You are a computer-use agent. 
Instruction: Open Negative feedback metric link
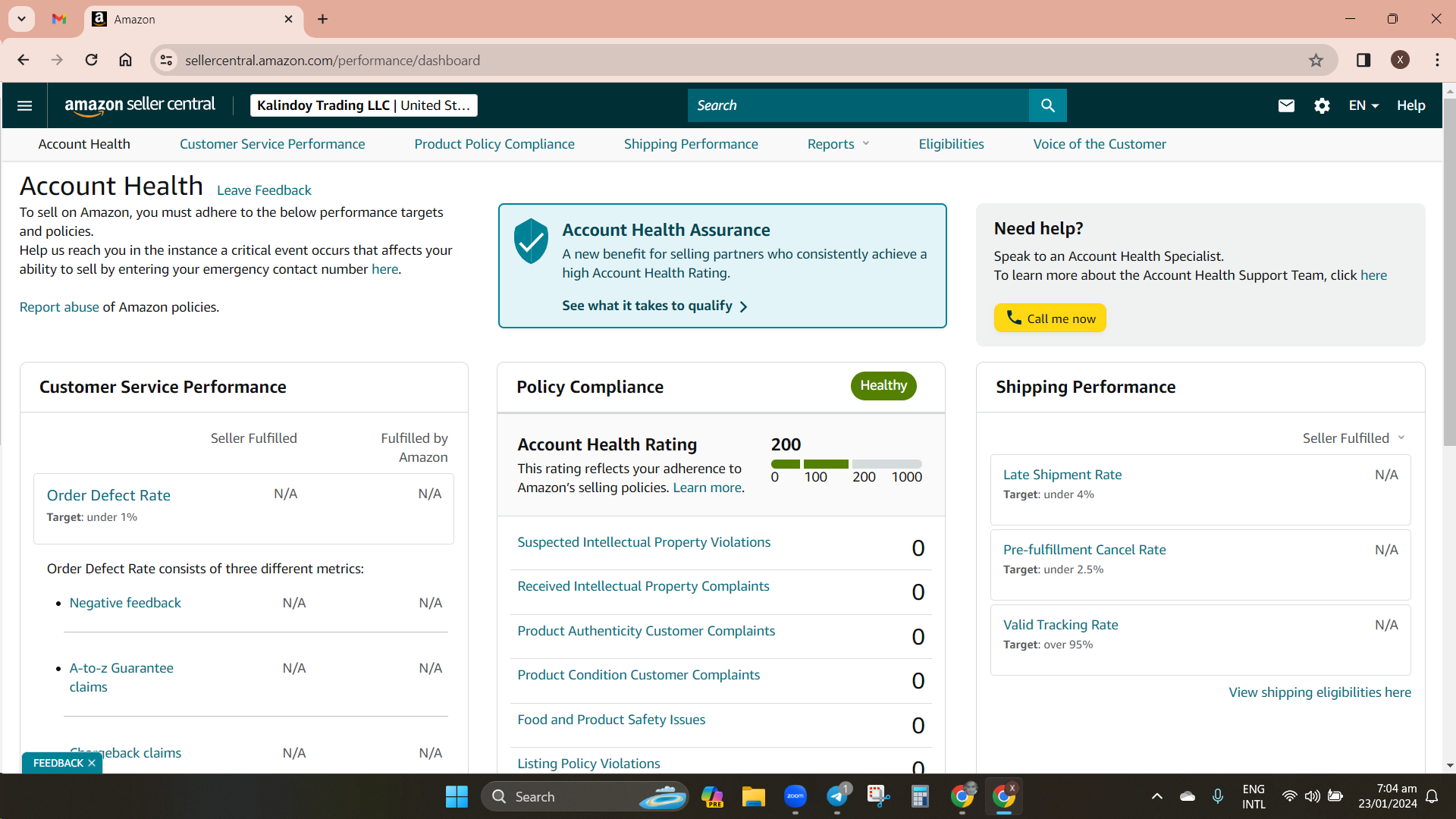125,603
